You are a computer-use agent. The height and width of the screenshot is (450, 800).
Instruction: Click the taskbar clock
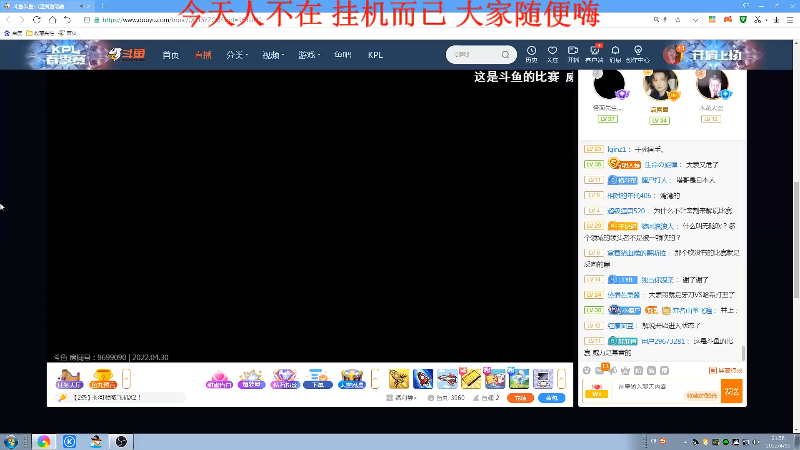click(778, 441)
